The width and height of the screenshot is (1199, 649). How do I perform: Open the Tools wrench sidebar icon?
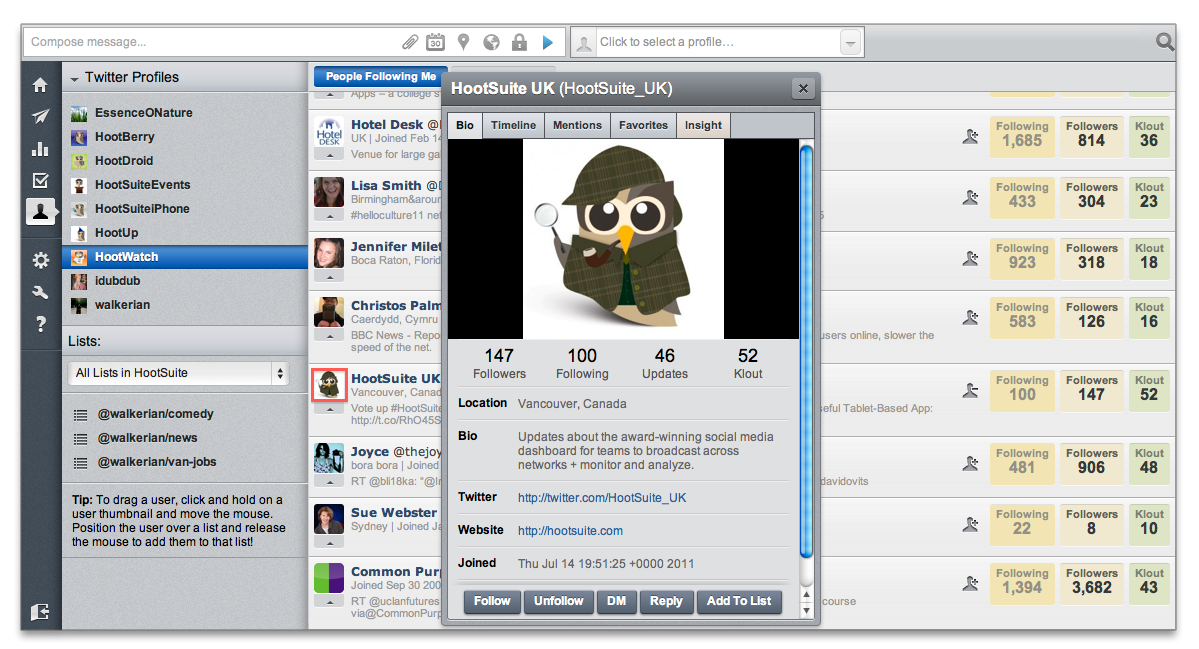41,292
